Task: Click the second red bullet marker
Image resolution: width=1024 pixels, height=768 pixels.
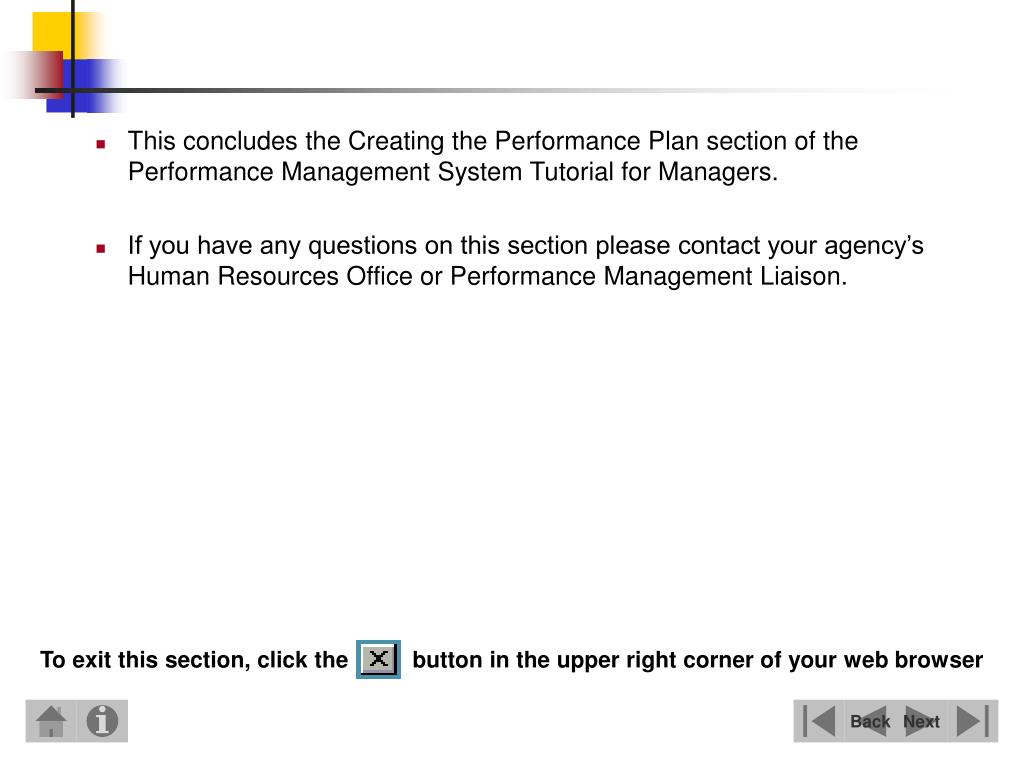Action: pyautogui.click(x=101, y=248)
